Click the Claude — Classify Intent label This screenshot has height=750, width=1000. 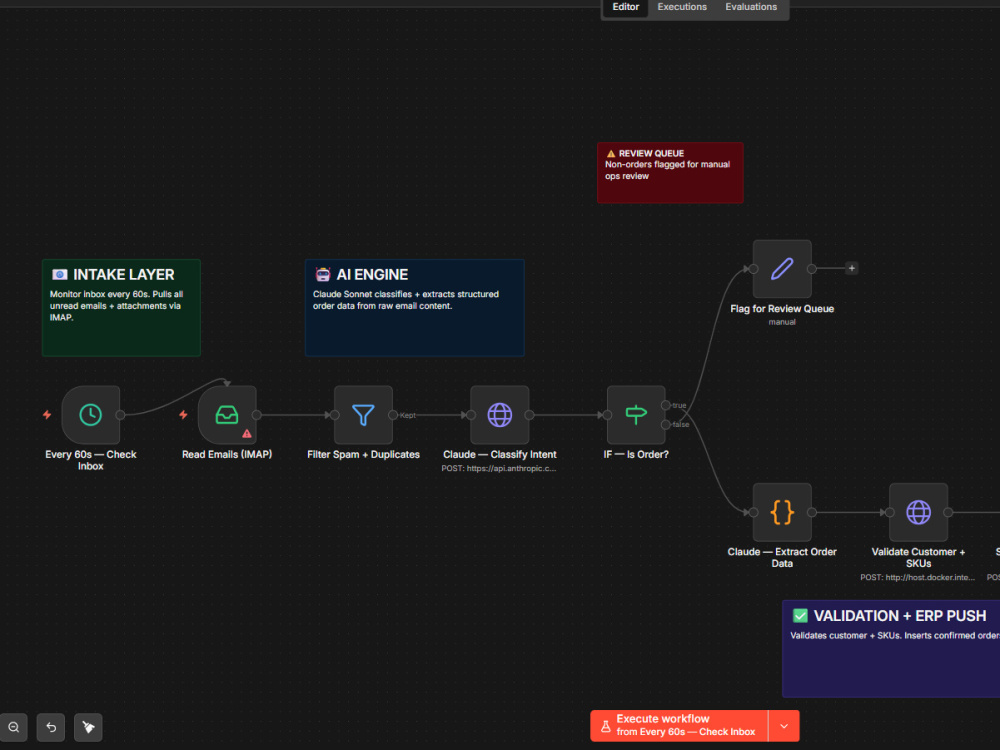(500, 455)
